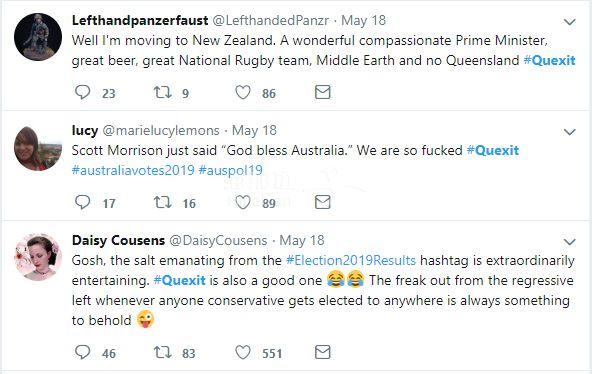Open Lefthandpanzerfaust's avatar image

(x=38, y=37)
